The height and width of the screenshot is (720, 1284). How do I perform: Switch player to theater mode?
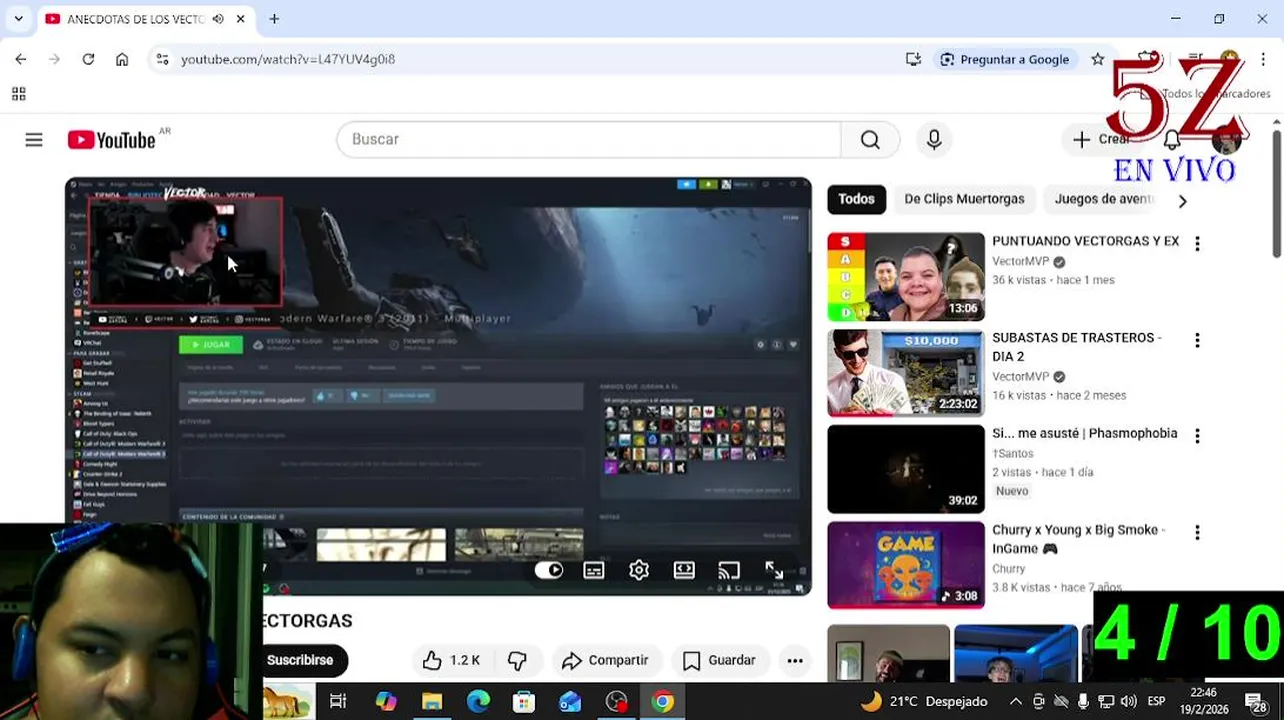point(684,570)
